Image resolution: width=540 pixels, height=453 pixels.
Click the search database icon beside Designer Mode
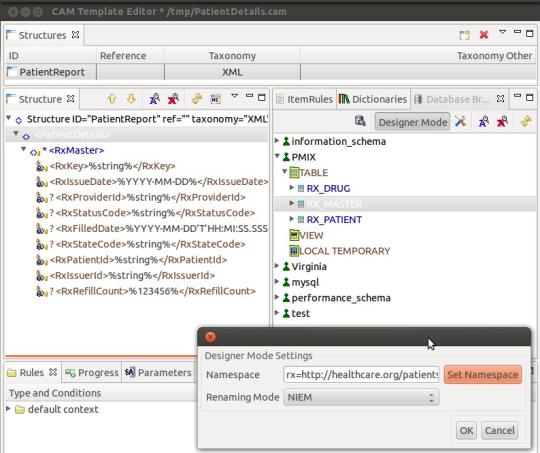click(x=360, y=121)
